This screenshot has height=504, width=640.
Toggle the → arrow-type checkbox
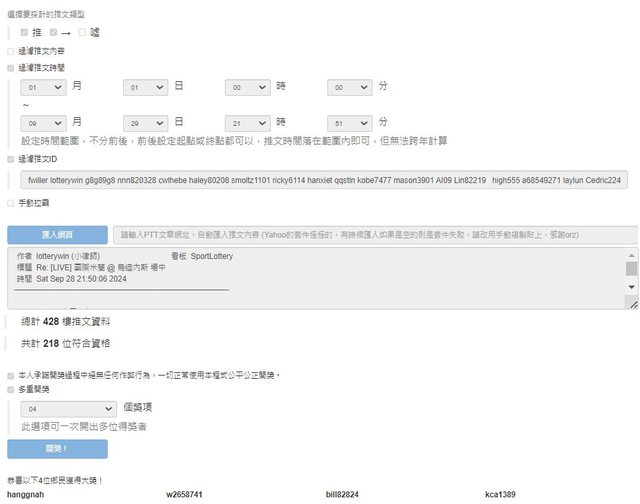[53, 32]
